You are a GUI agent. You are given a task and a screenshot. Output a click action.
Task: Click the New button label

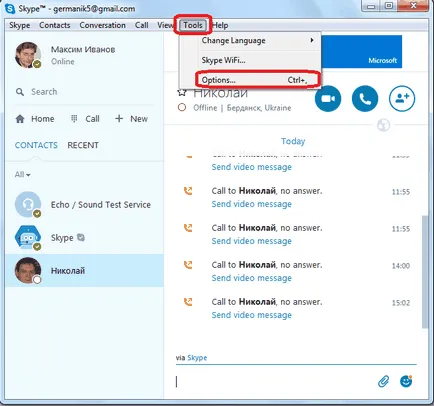139,119
